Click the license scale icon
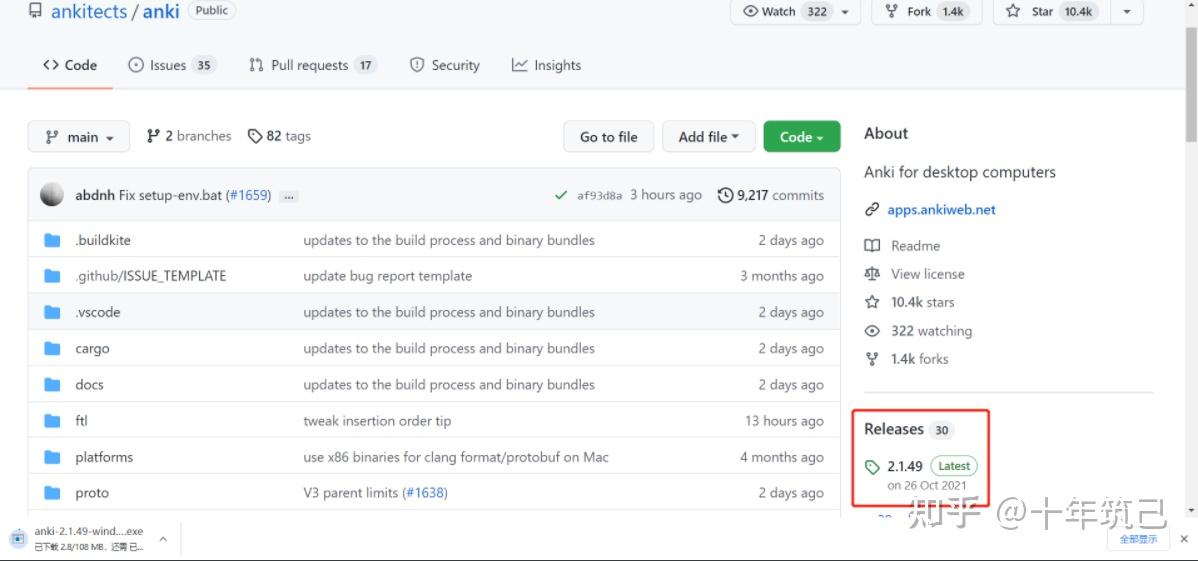 pos(872,274)
